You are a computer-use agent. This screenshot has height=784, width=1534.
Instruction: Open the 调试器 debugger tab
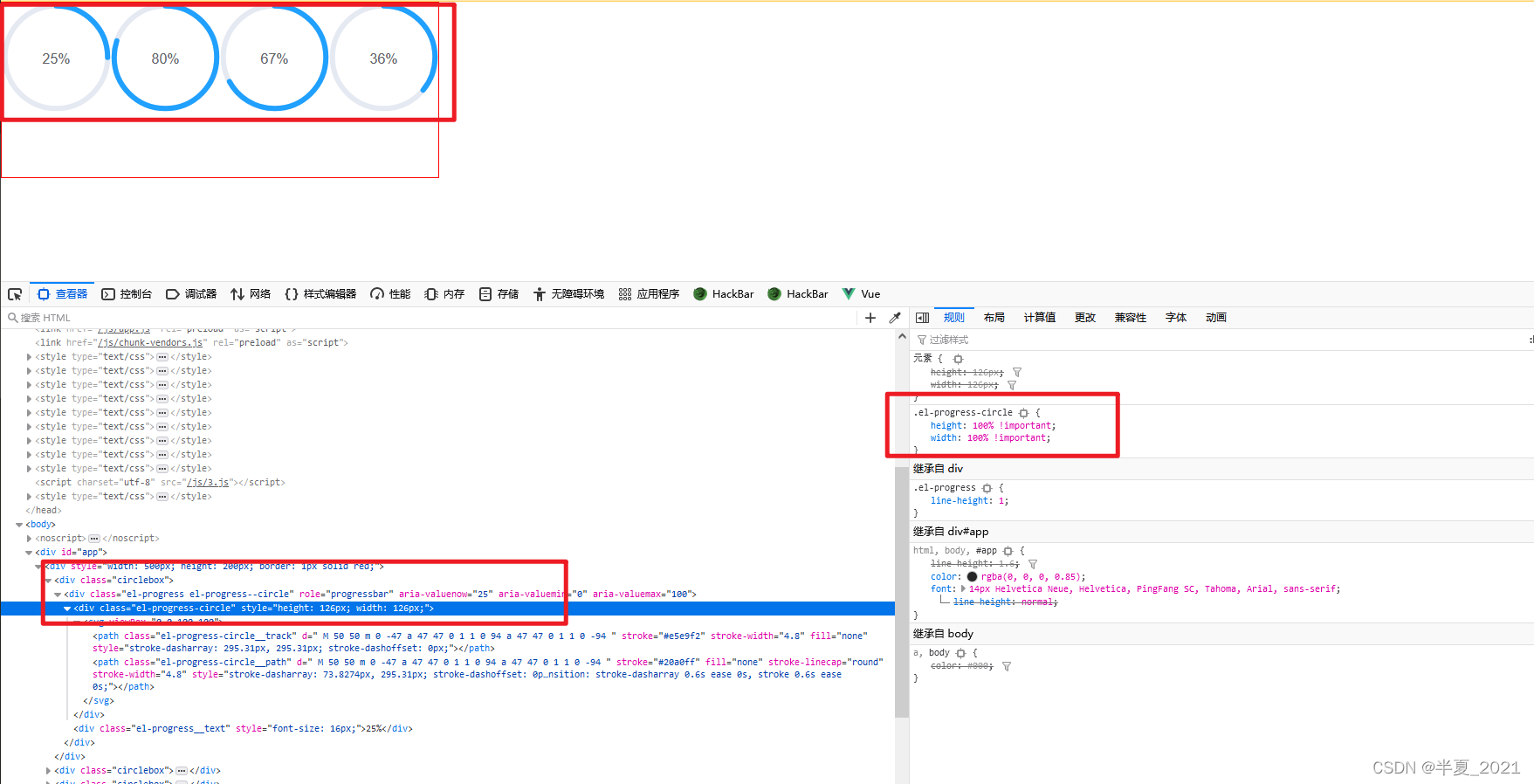(191, 294)
